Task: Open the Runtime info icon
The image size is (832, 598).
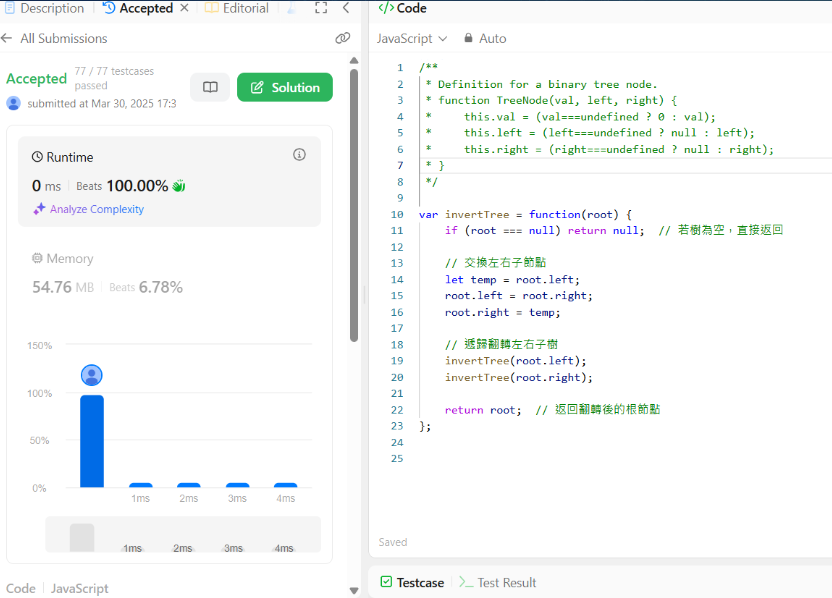Action: click(299, 154)
